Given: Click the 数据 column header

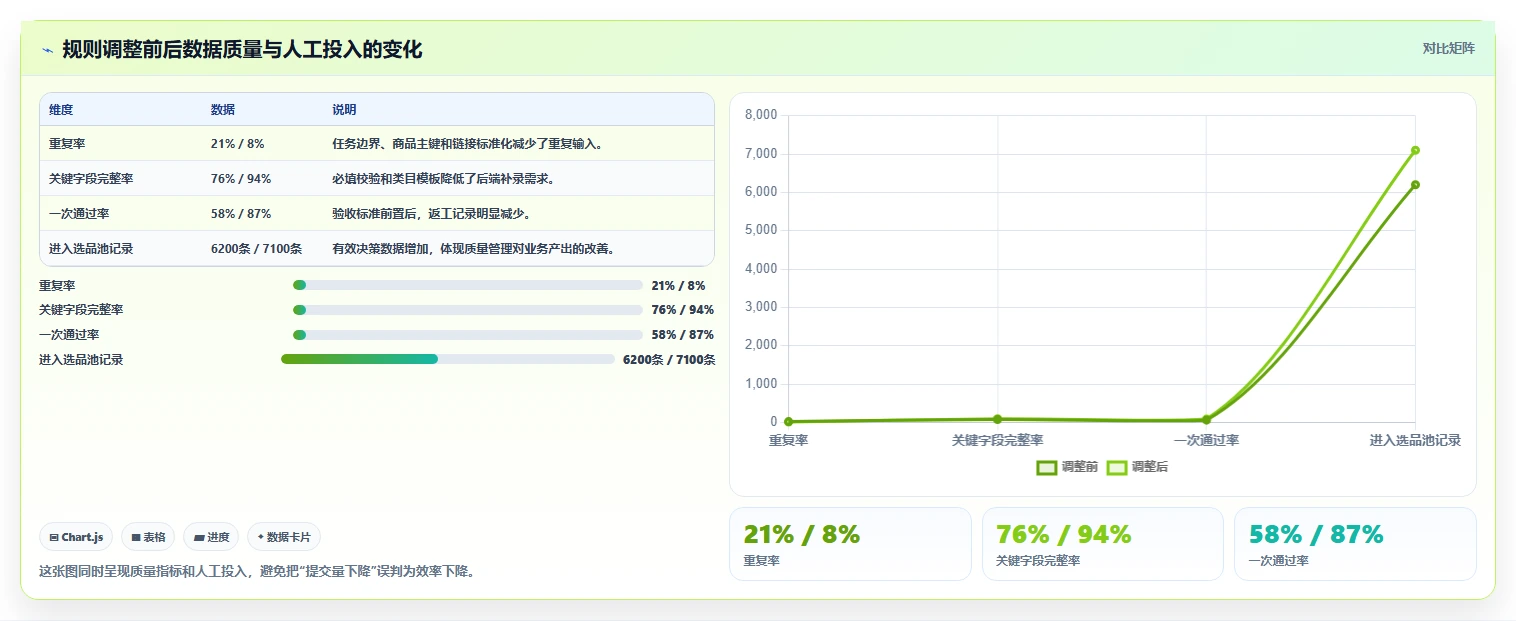Looking at the screenshot, I should point(223,110).
